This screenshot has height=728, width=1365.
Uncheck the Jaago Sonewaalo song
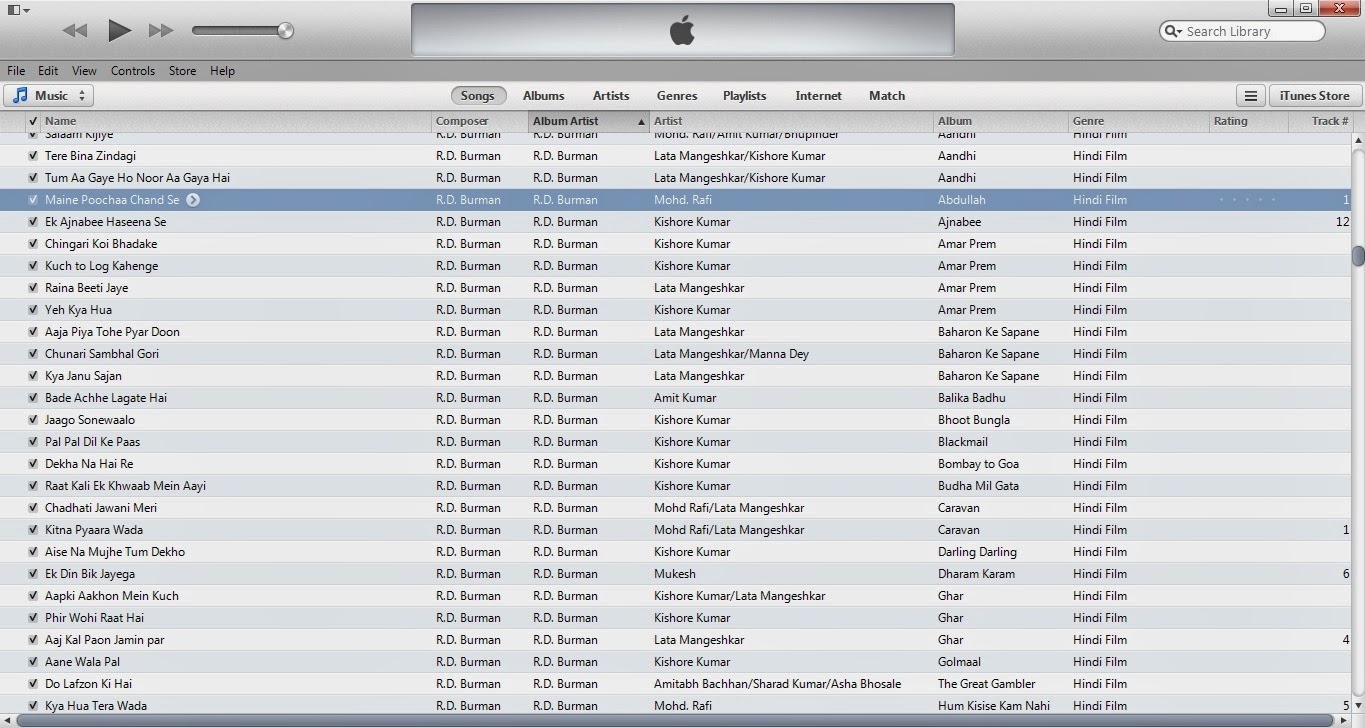[x=33, y=420]
